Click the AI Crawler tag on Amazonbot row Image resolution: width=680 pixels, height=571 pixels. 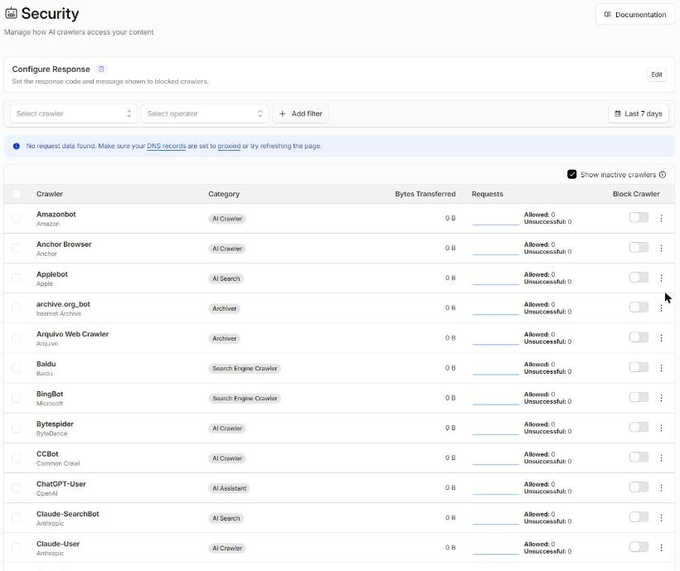tap(227, 219)
